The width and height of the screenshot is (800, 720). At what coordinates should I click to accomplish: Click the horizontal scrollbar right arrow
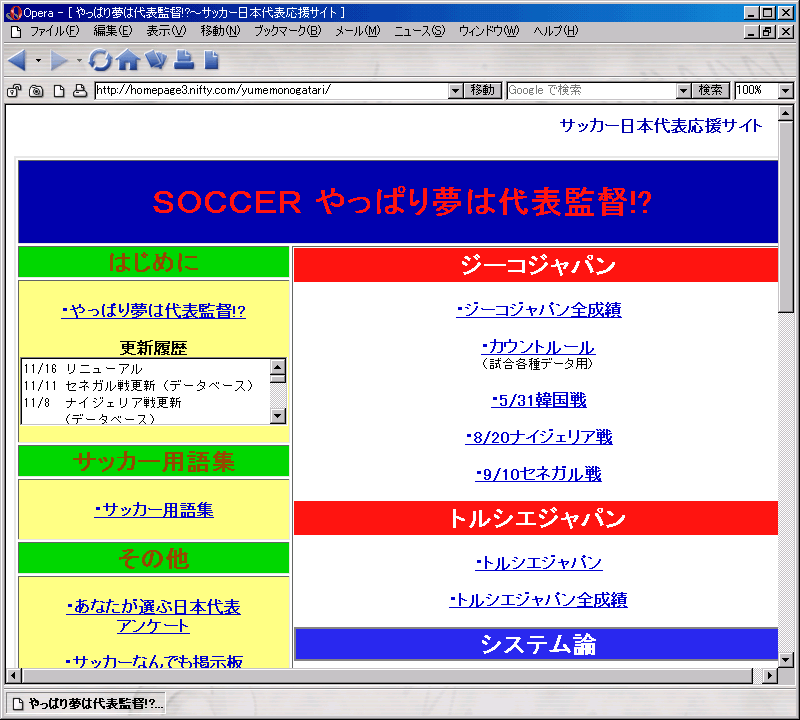[x=769, y=676]
